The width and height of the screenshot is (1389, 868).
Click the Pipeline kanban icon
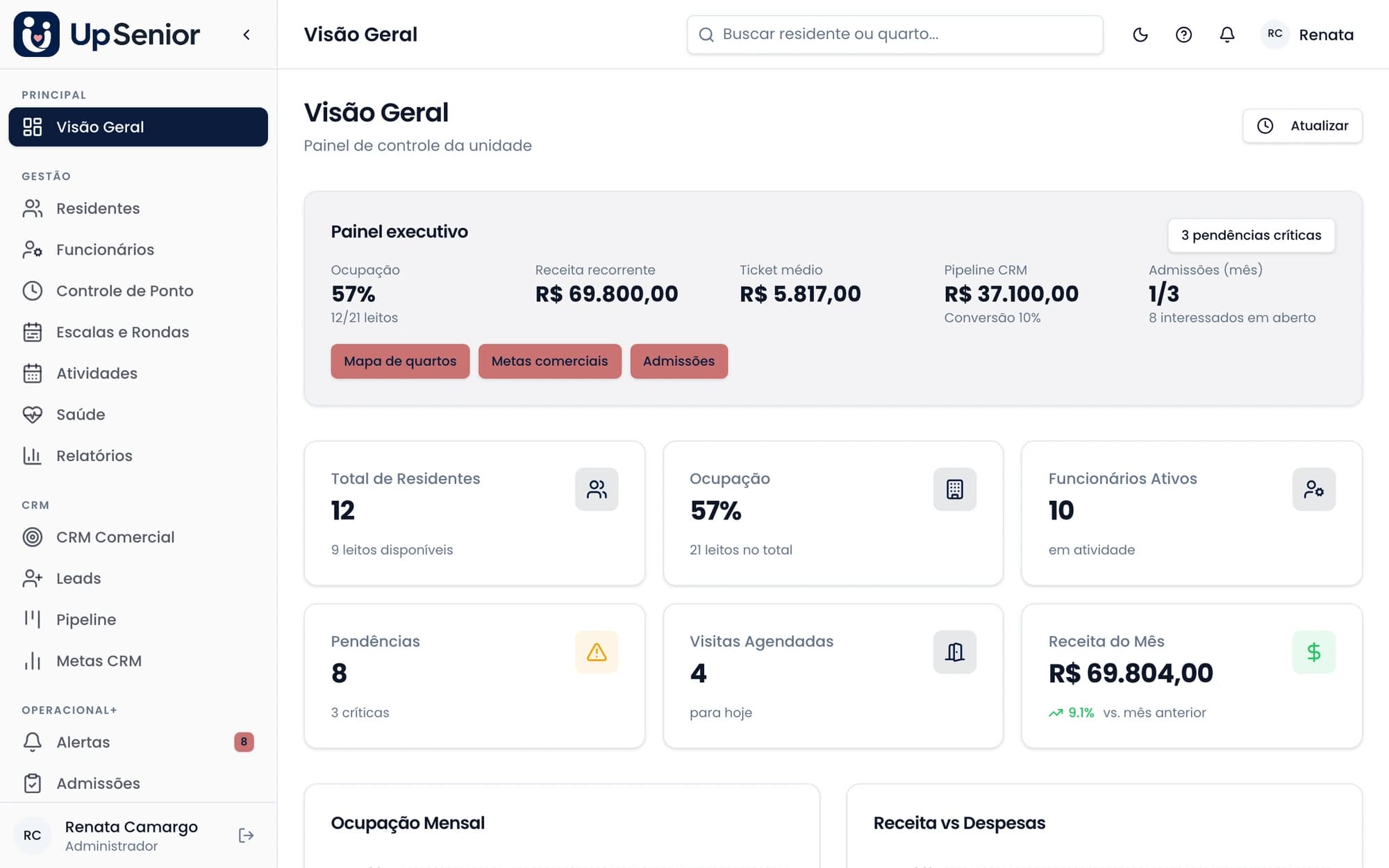(x=33, y=619)
